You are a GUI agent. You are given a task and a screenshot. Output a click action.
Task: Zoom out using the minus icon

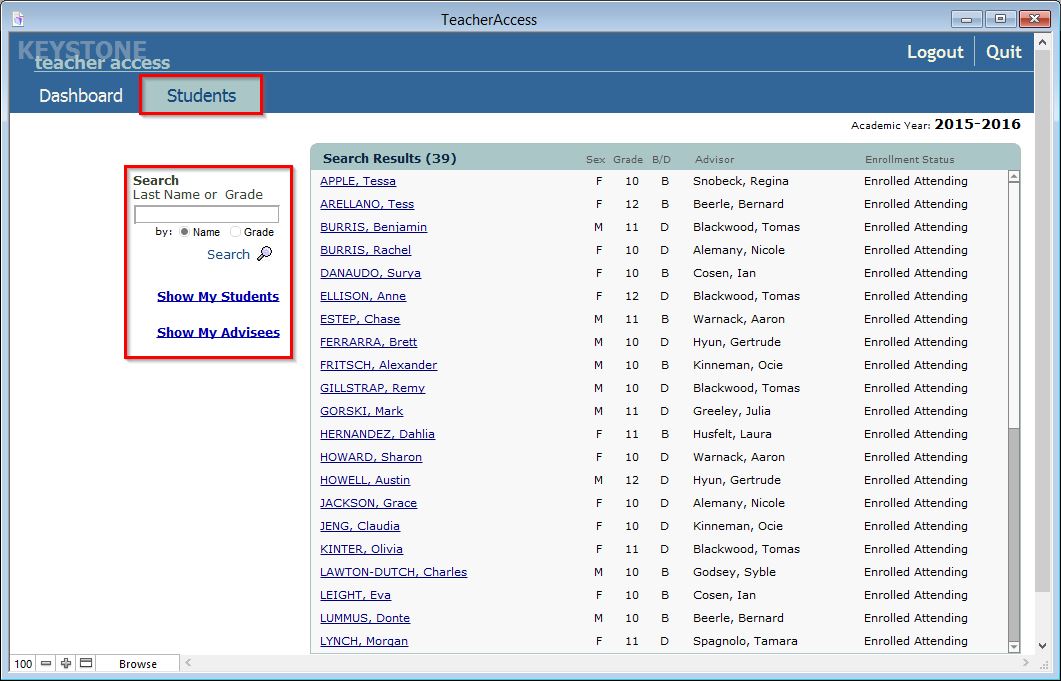[46, 664]
